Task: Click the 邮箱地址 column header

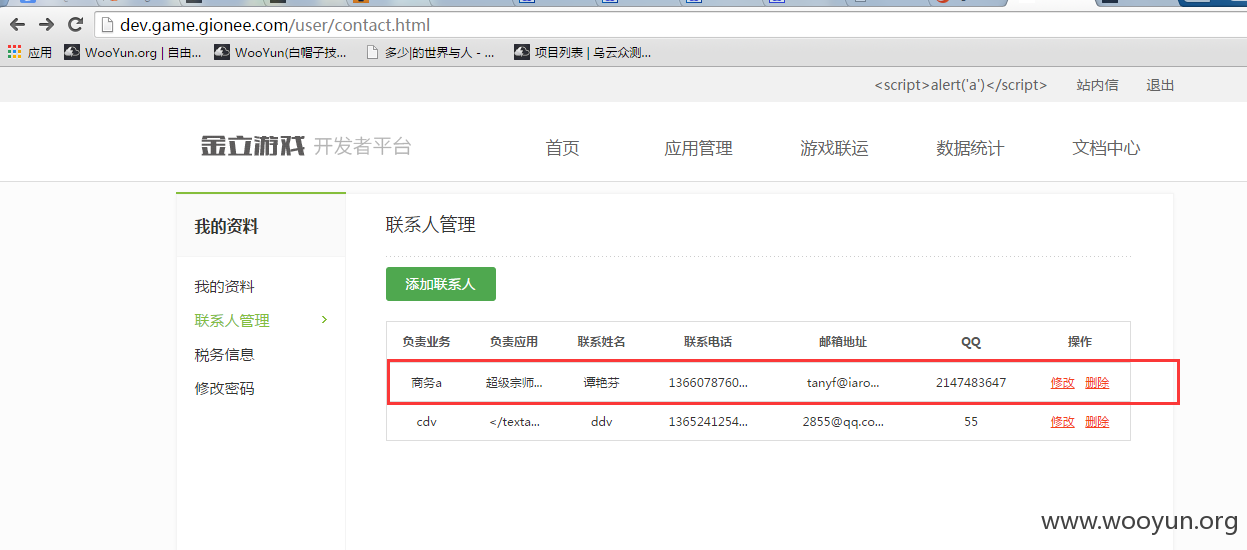Action: [x=843, y=342]
